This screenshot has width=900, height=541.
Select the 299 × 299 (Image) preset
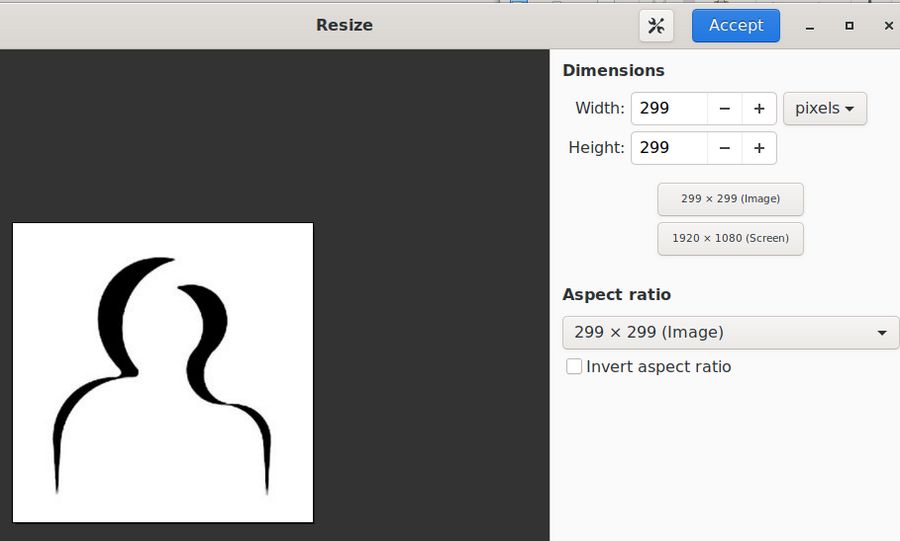[x=730, y=199]
